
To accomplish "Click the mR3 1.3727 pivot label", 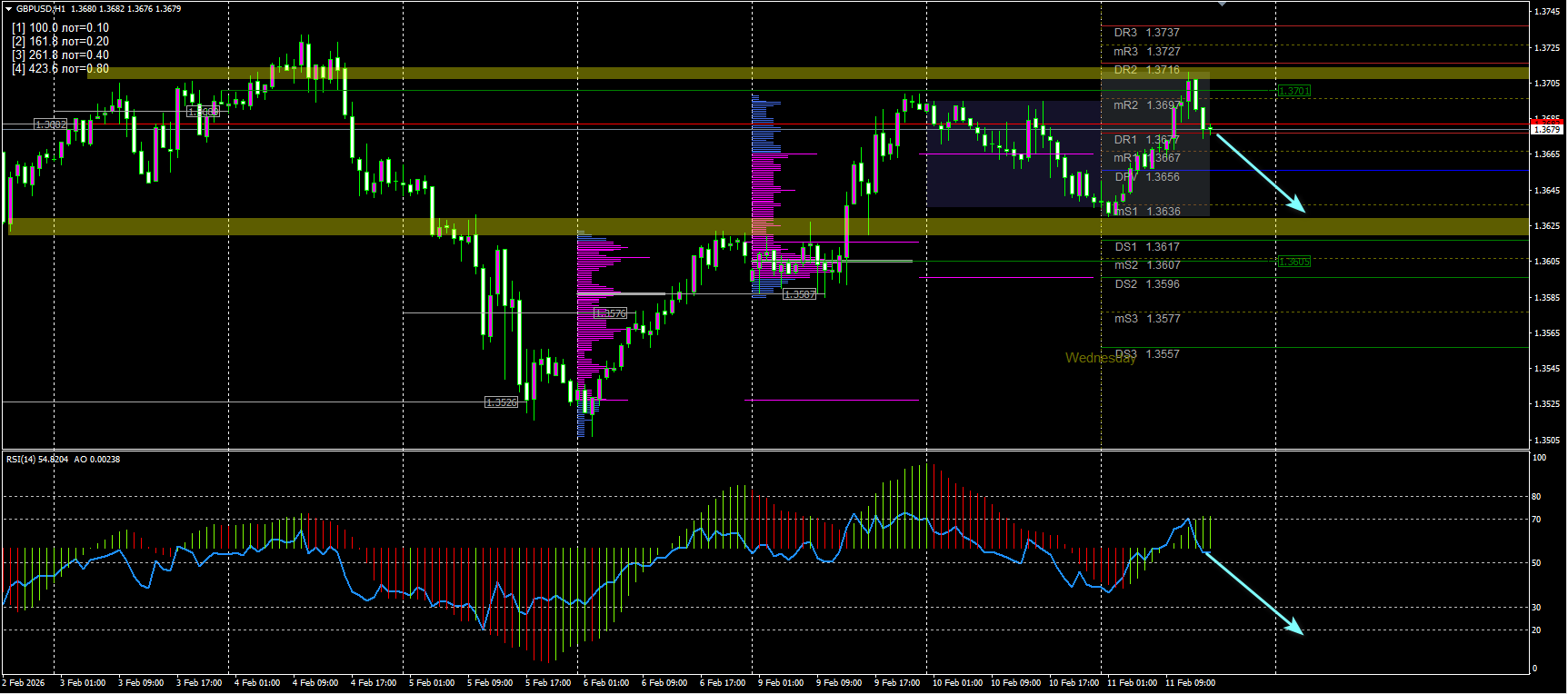I will (x=1147, y=52).
